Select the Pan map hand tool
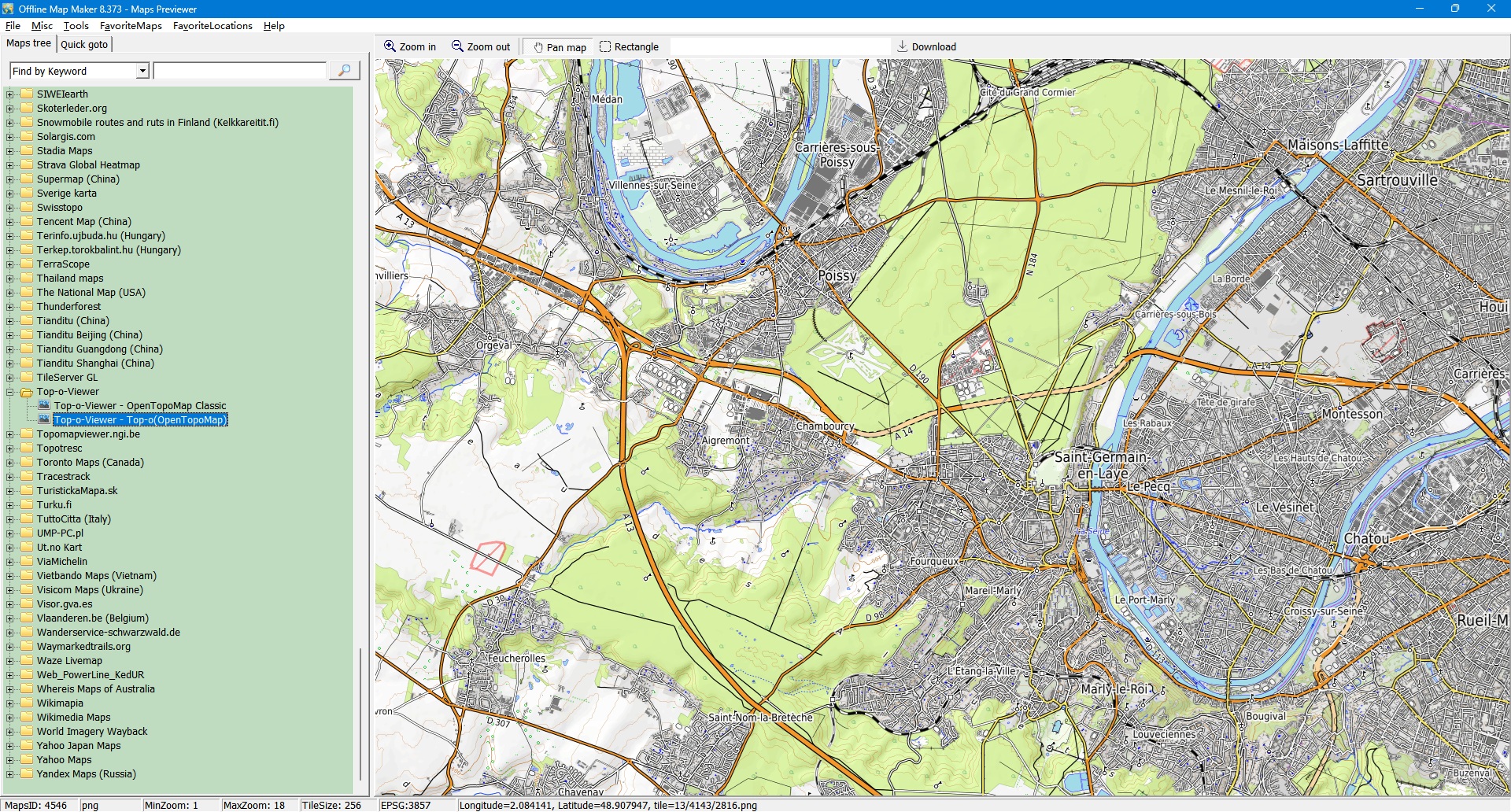 click(x=538, y=47)
